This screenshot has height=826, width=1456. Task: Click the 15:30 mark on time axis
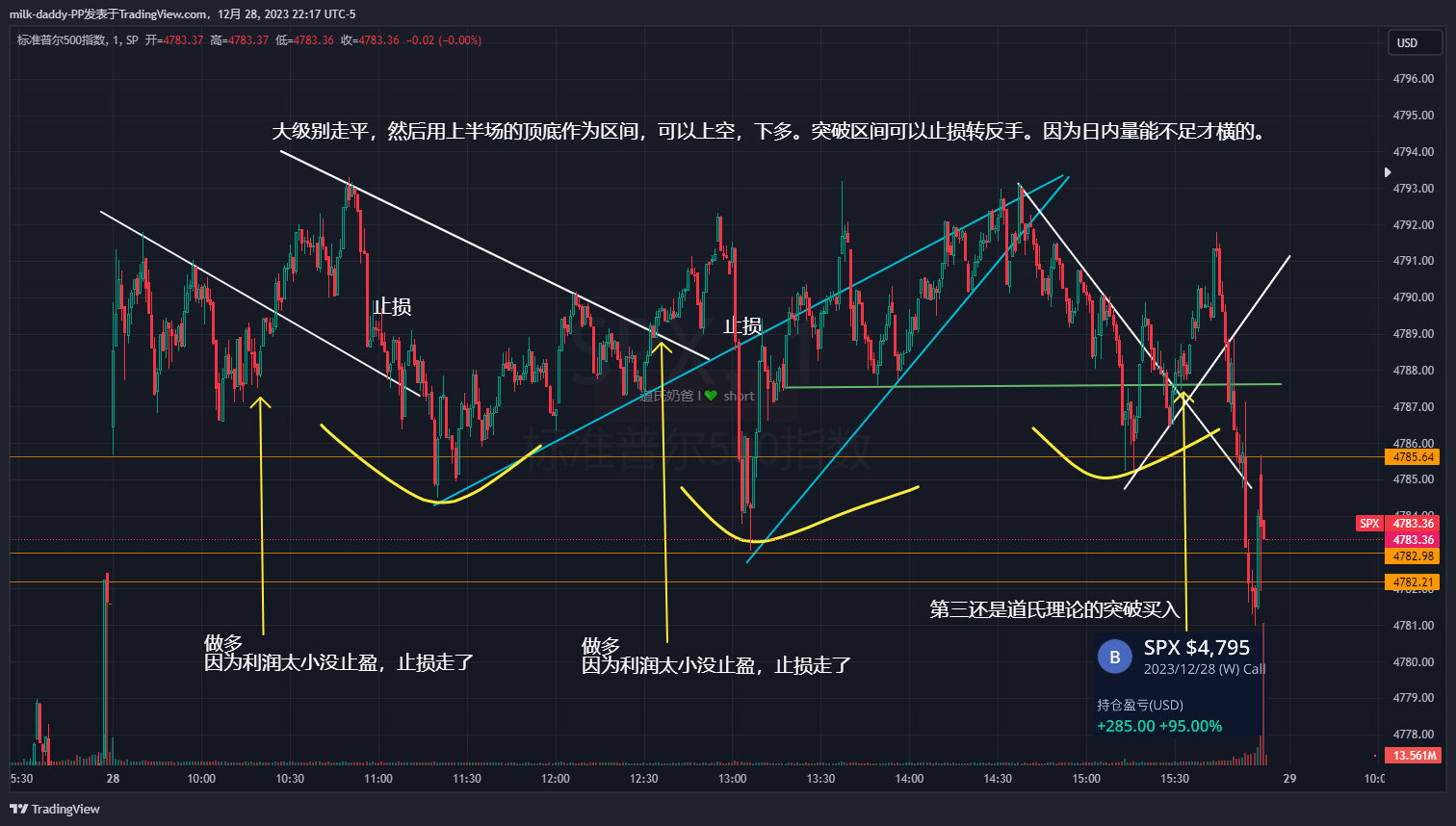[x=1174, y=779]
